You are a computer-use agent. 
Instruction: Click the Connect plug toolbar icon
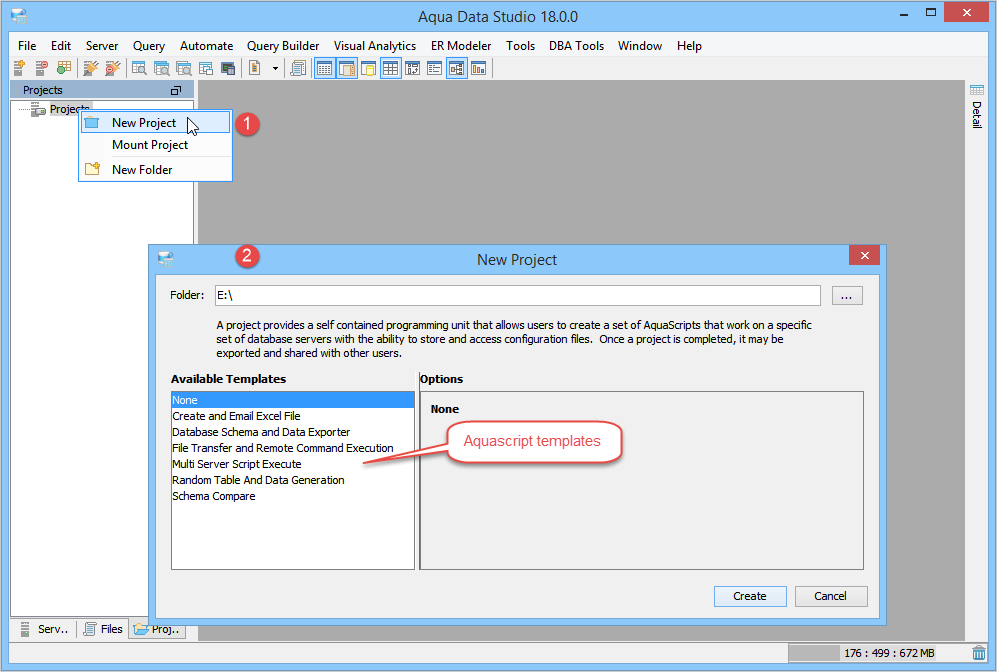91,68
